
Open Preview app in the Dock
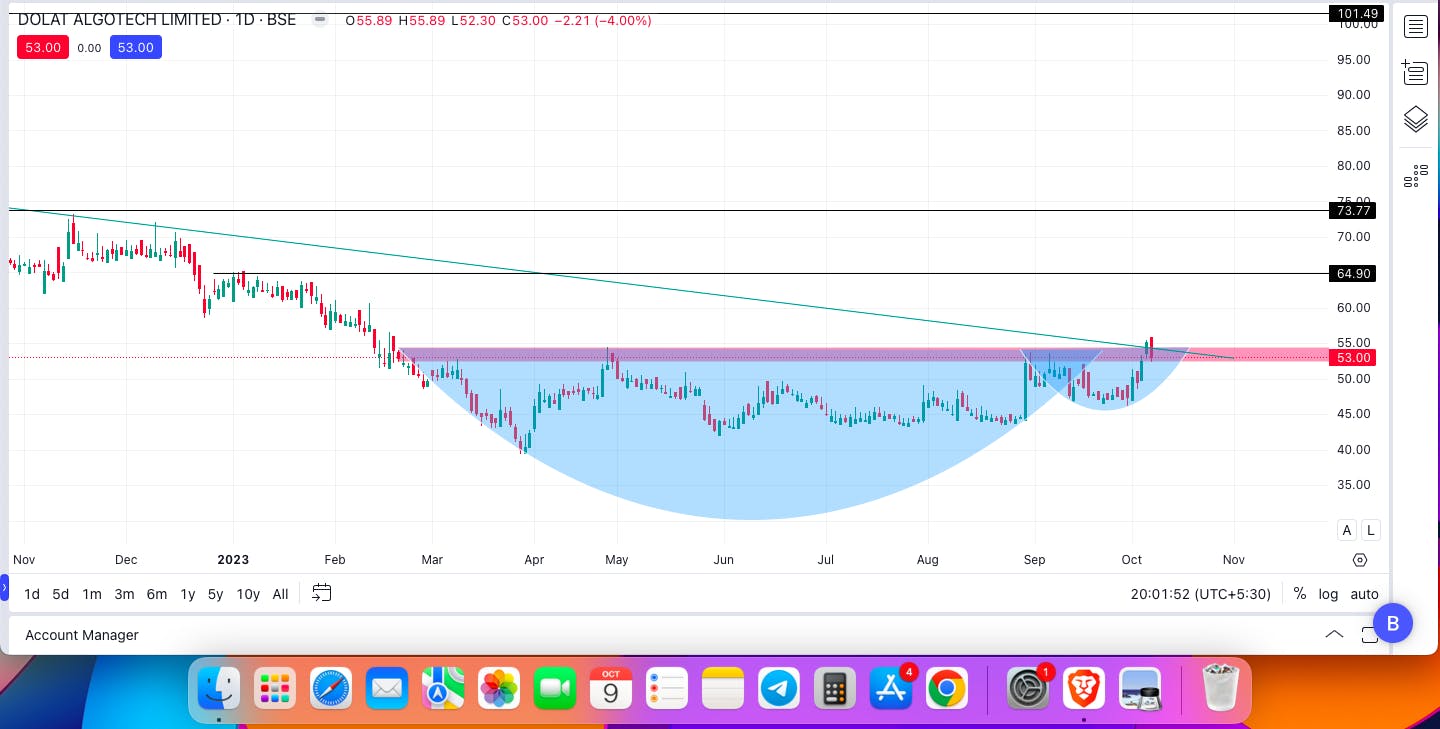[1139, 689]
